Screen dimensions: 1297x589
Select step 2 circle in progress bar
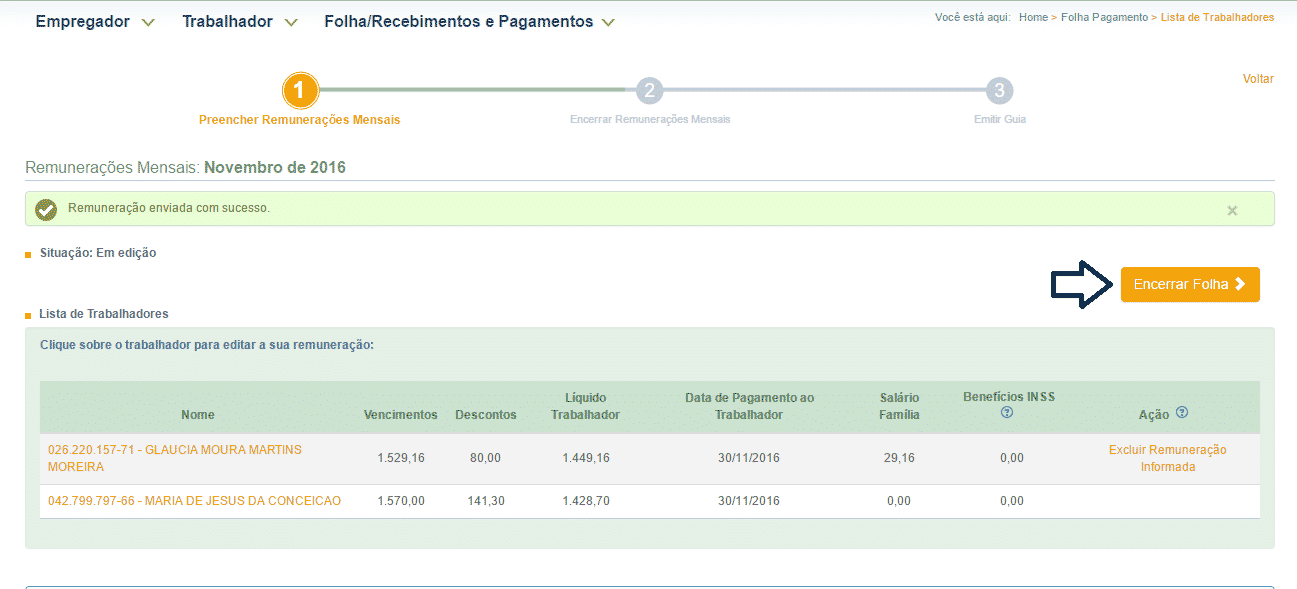(x=650, y=91)
